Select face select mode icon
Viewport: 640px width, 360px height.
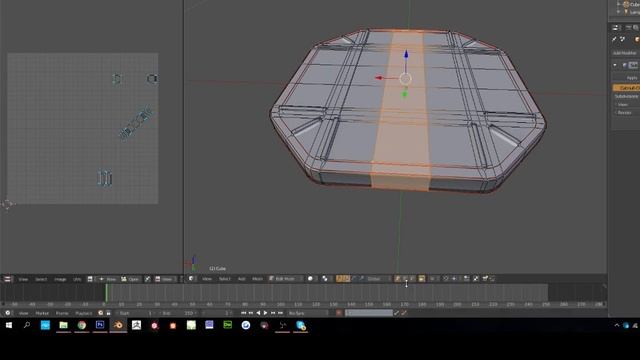click(x=412, y=279)
